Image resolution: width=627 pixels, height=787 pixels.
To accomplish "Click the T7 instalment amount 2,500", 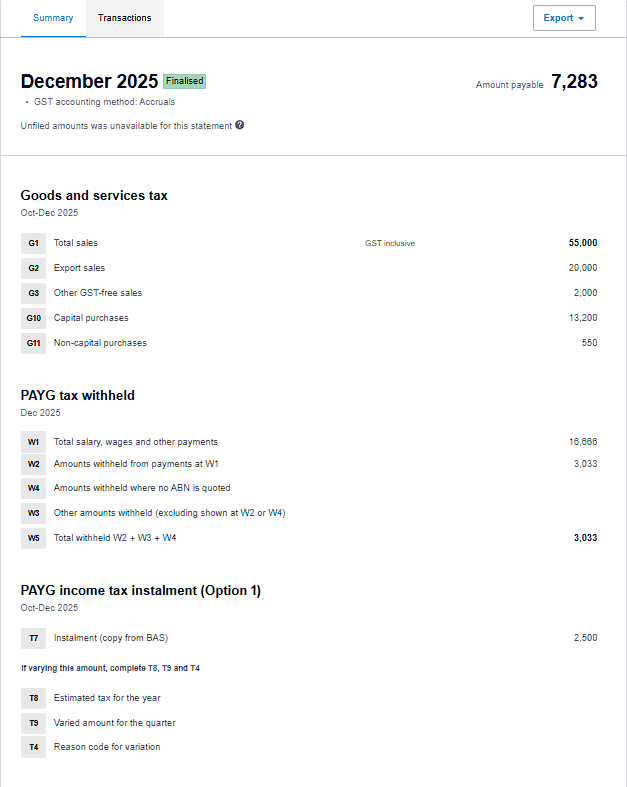I will coord(585,638).
